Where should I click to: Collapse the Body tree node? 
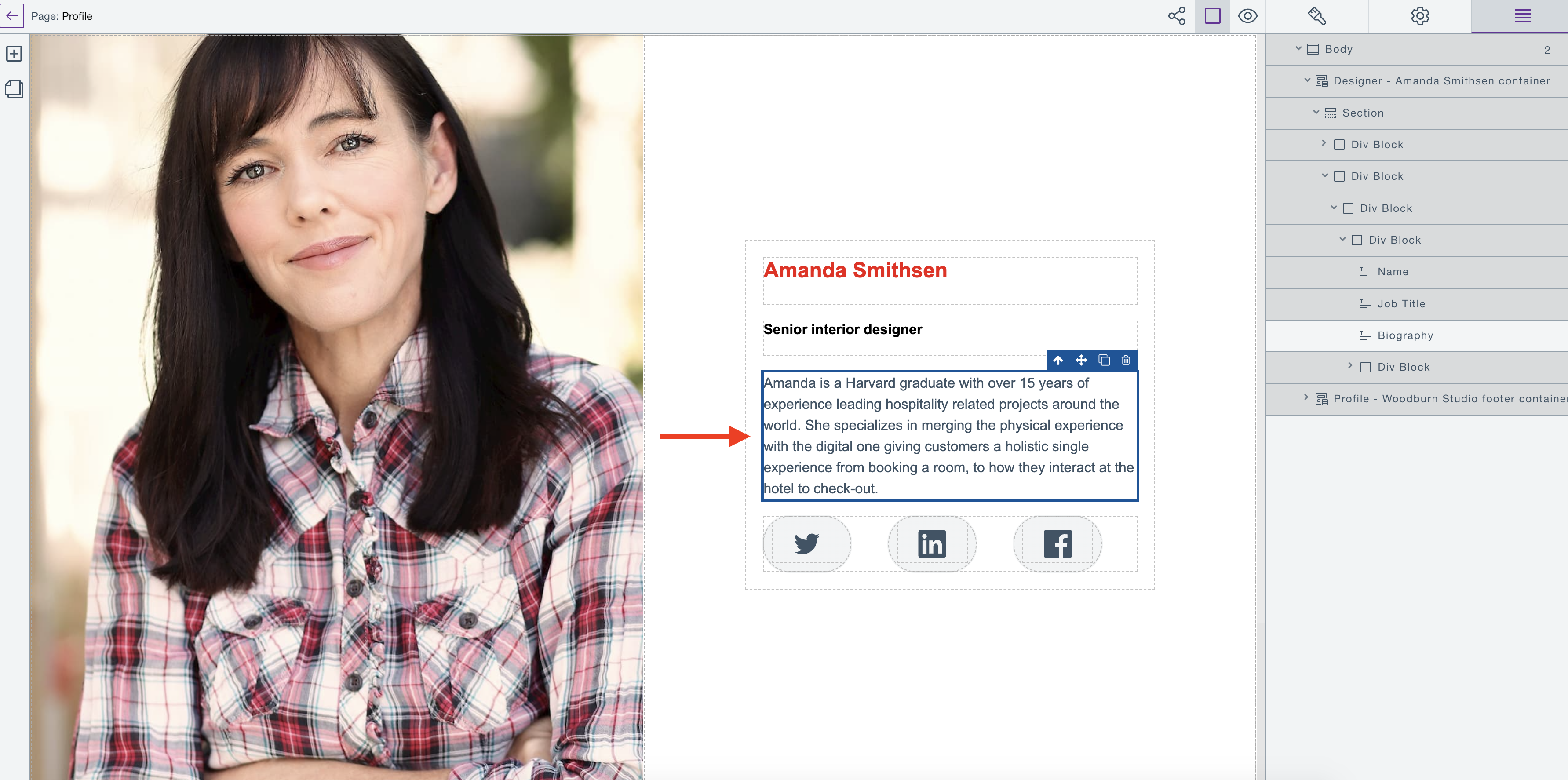[x=1298, y=49]
